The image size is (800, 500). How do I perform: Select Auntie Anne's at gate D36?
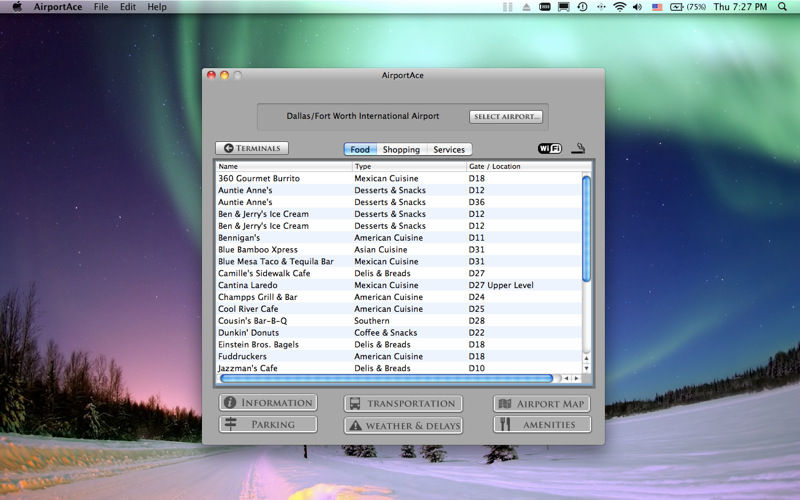[399, 202]
